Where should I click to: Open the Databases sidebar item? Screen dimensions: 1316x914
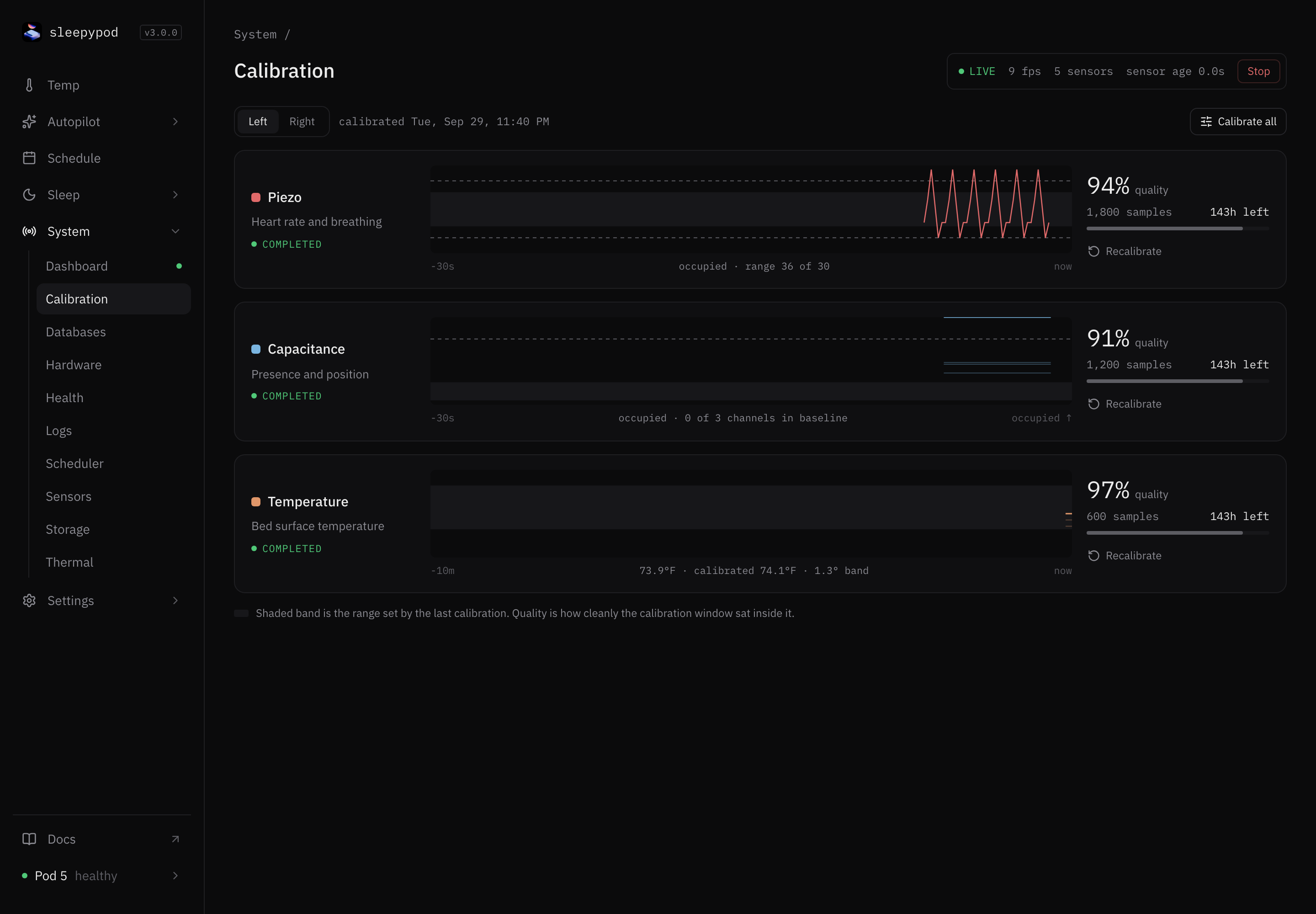click(113, 332)
